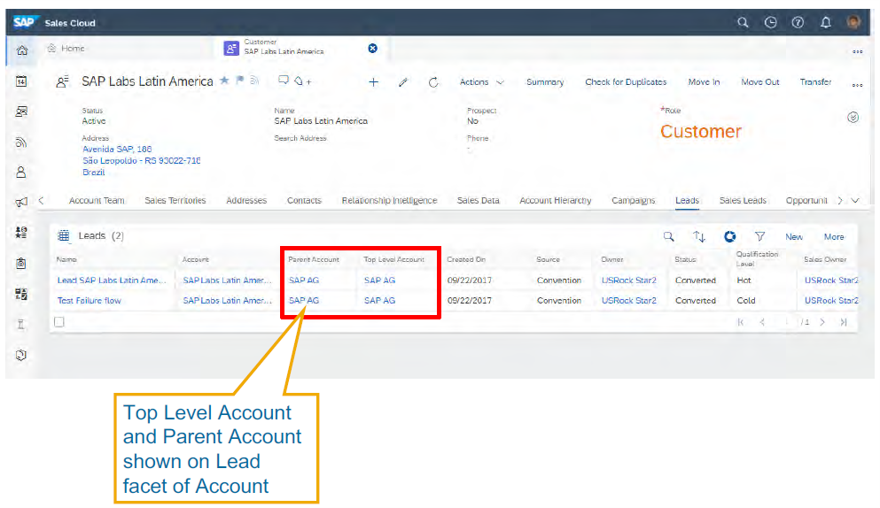Open the Contacts tab
The height and width of the screenshot is (508, 880).
[304, 200]
